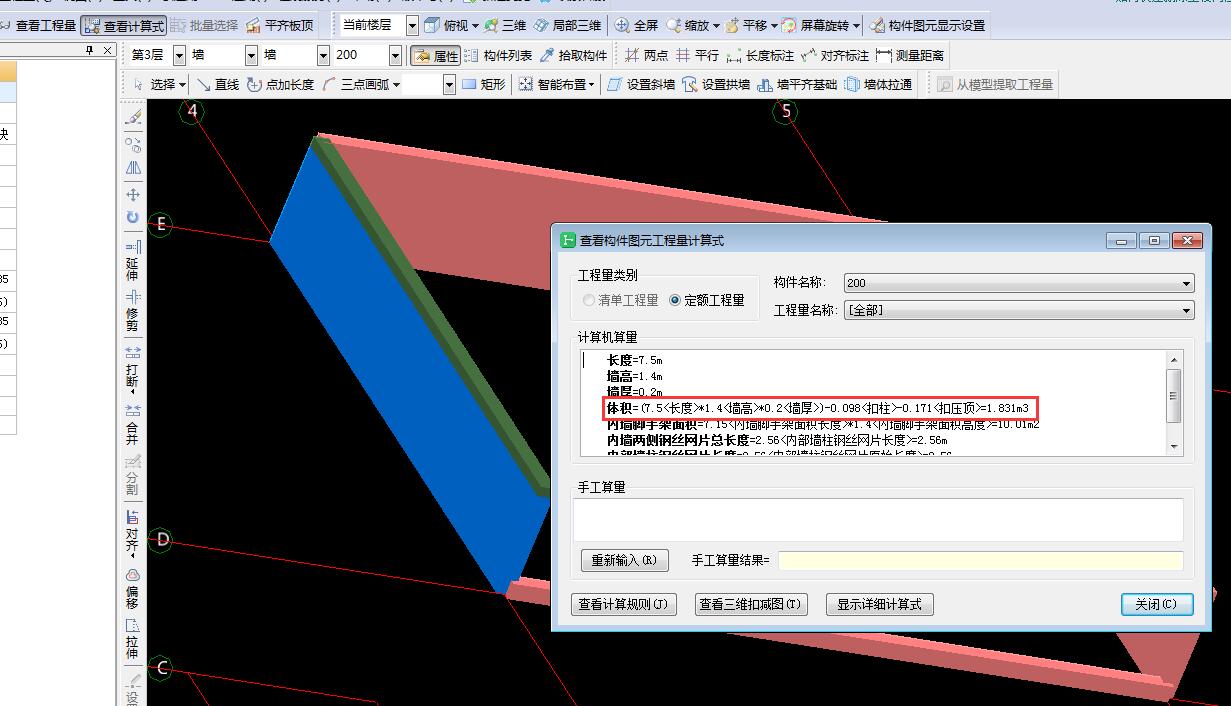
Task: Select 偏移 (offset) tool
Action: pyautogui.click(x=133, y=590)
